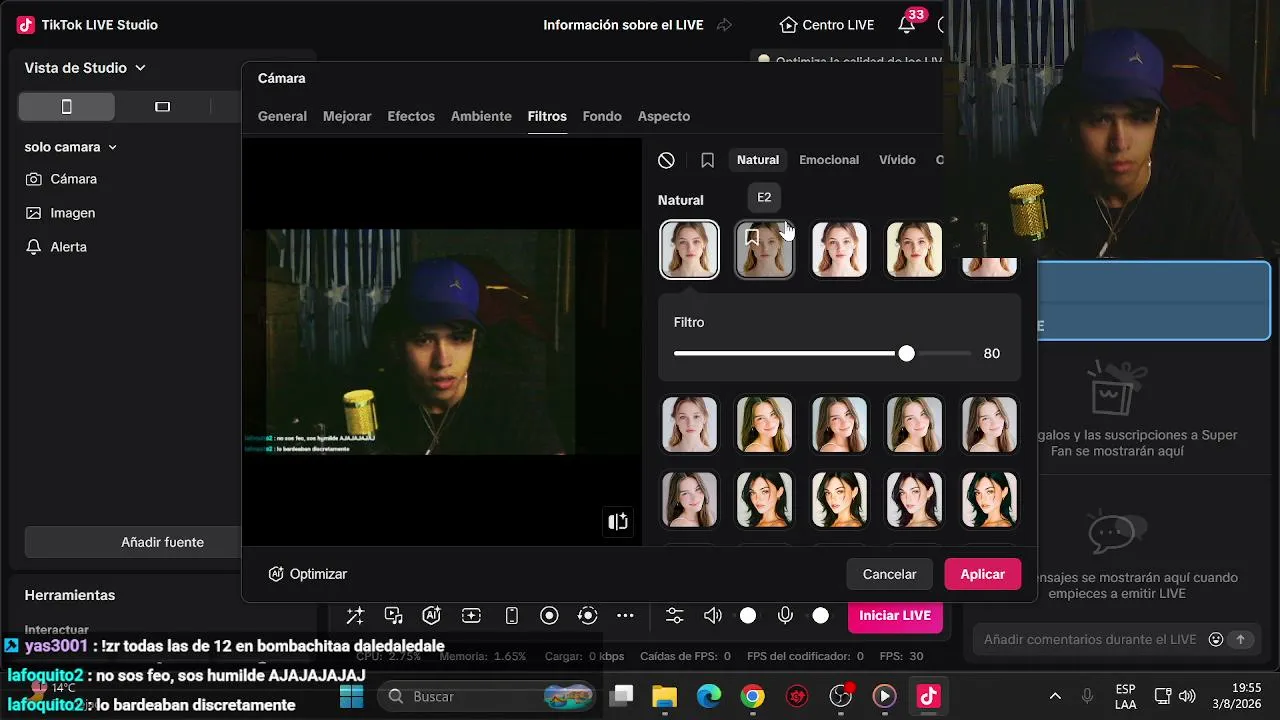Open the Ambiente tab
The width and height of the screenshot is (1280, 720).
(481, 116)
